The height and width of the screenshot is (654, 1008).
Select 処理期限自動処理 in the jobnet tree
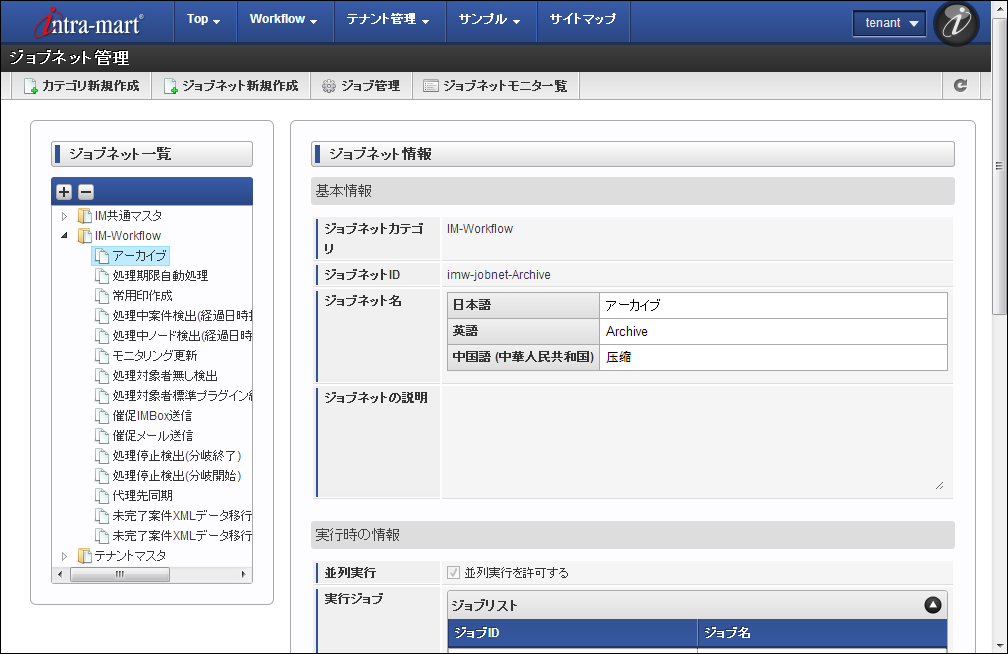tap(160, 276)
